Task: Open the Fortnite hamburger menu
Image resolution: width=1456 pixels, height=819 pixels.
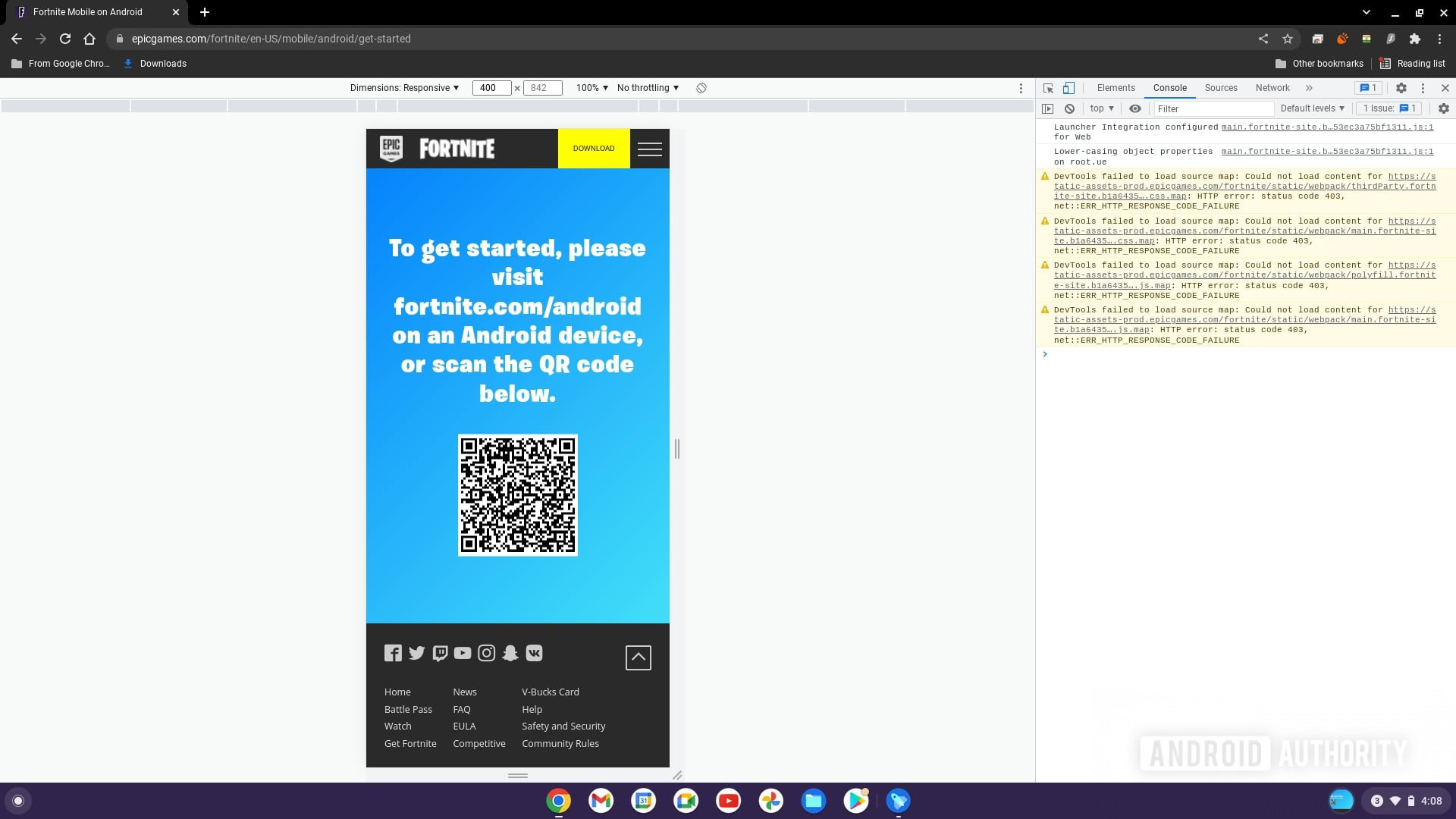Action: coord(649,149)
